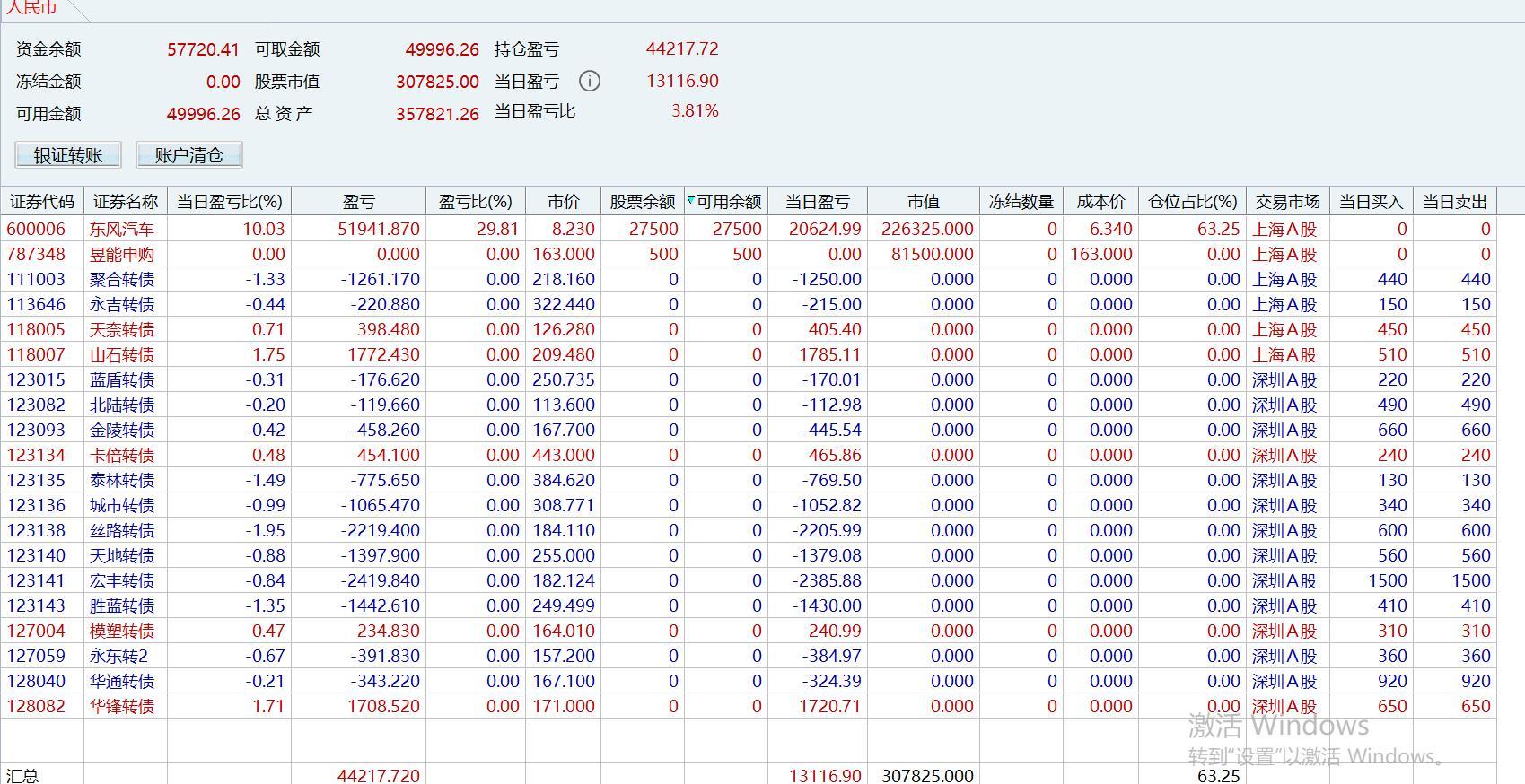This screenshot has width=1525, height=784.
Task: Click security code 787348
Action: tap(36, 254)
